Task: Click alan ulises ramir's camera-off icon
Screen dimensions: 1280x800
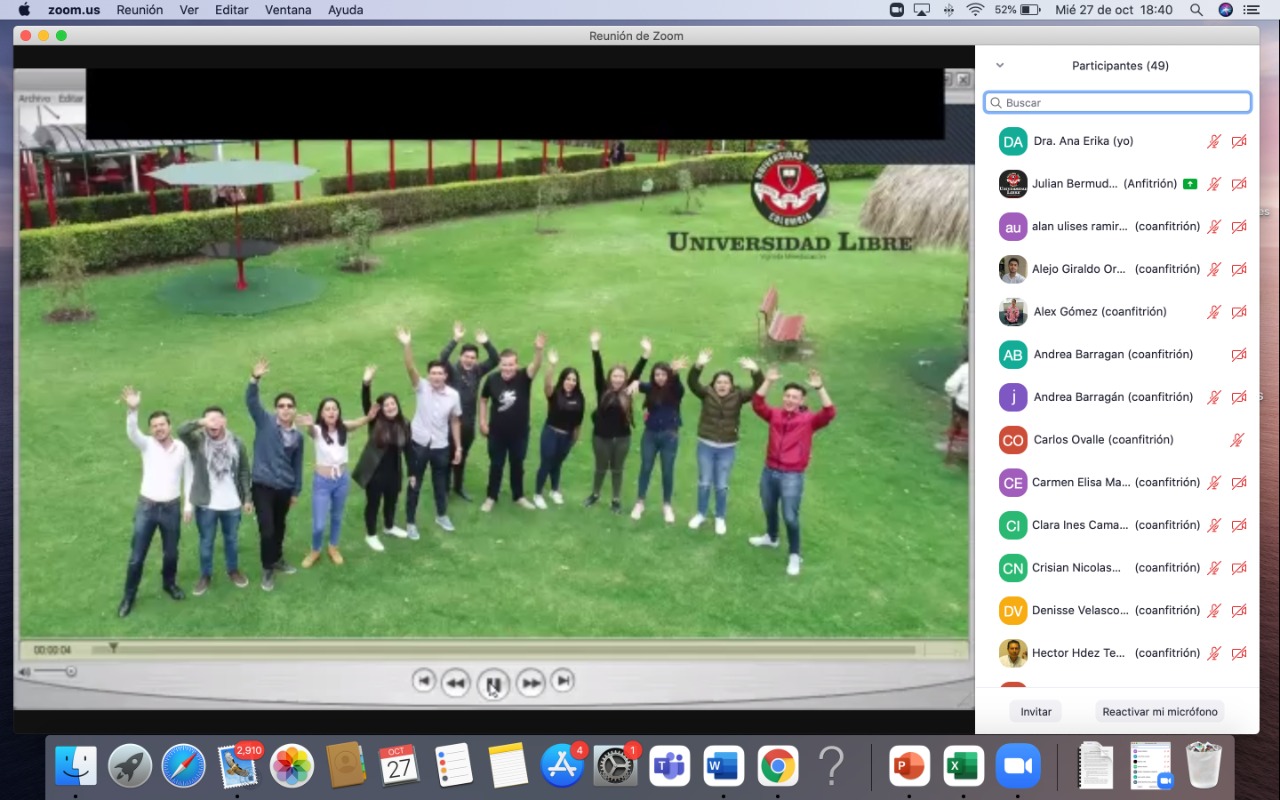Action: click(1239, 227)
